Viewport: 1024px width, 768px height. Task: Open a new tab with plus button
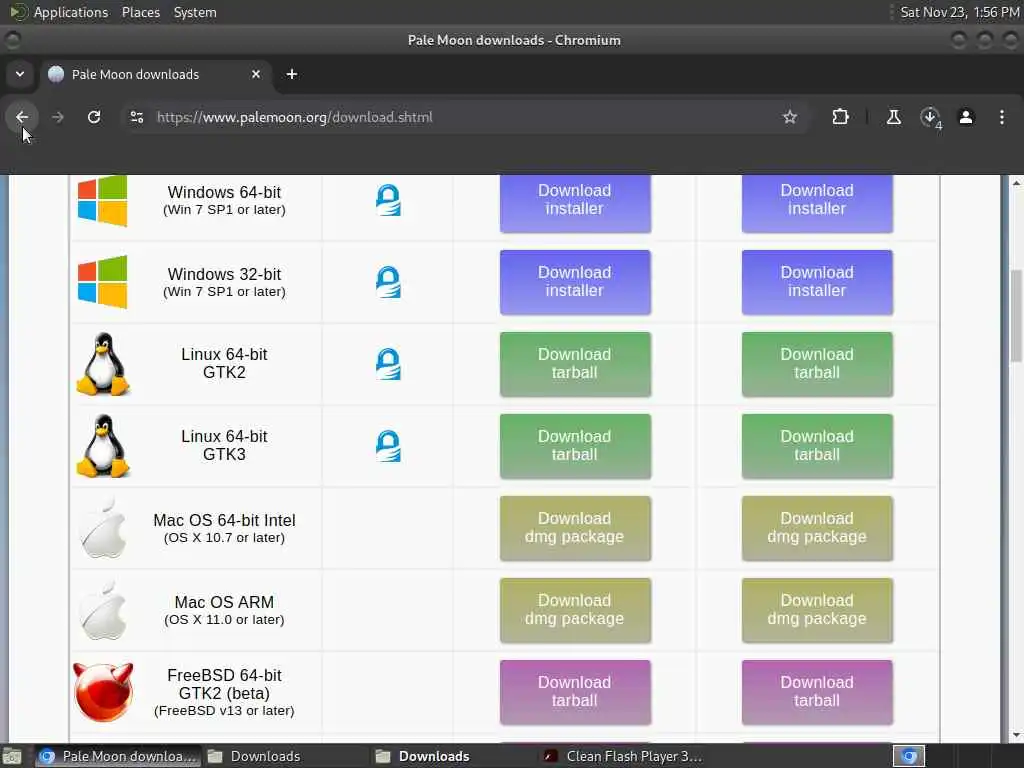pos(292,74)
